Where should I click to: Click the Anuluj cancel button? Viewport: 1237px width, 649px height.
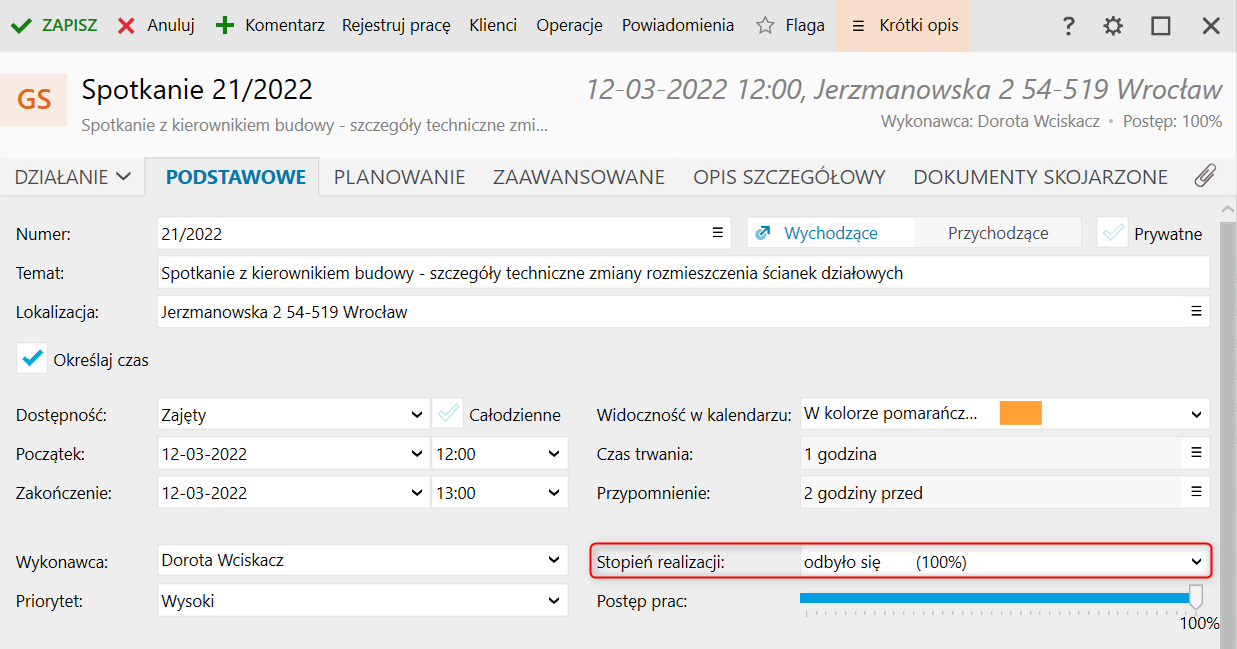tap(156, 26)
